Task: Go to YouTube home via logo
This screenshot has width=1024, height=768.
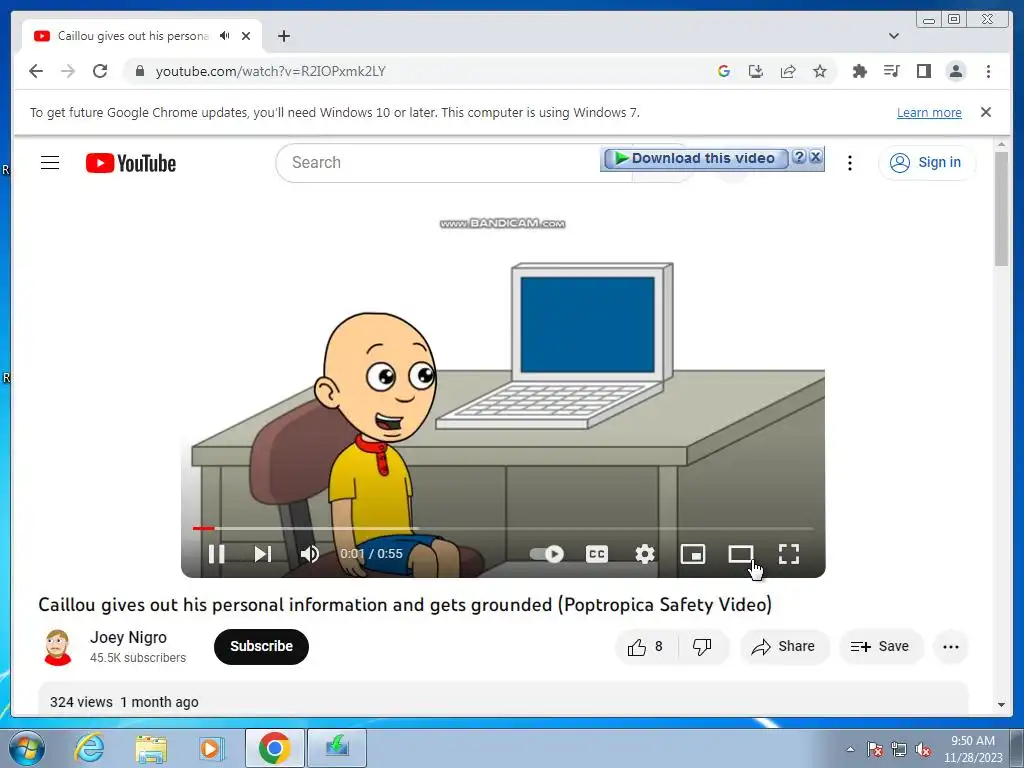Action: coord(131,163)
